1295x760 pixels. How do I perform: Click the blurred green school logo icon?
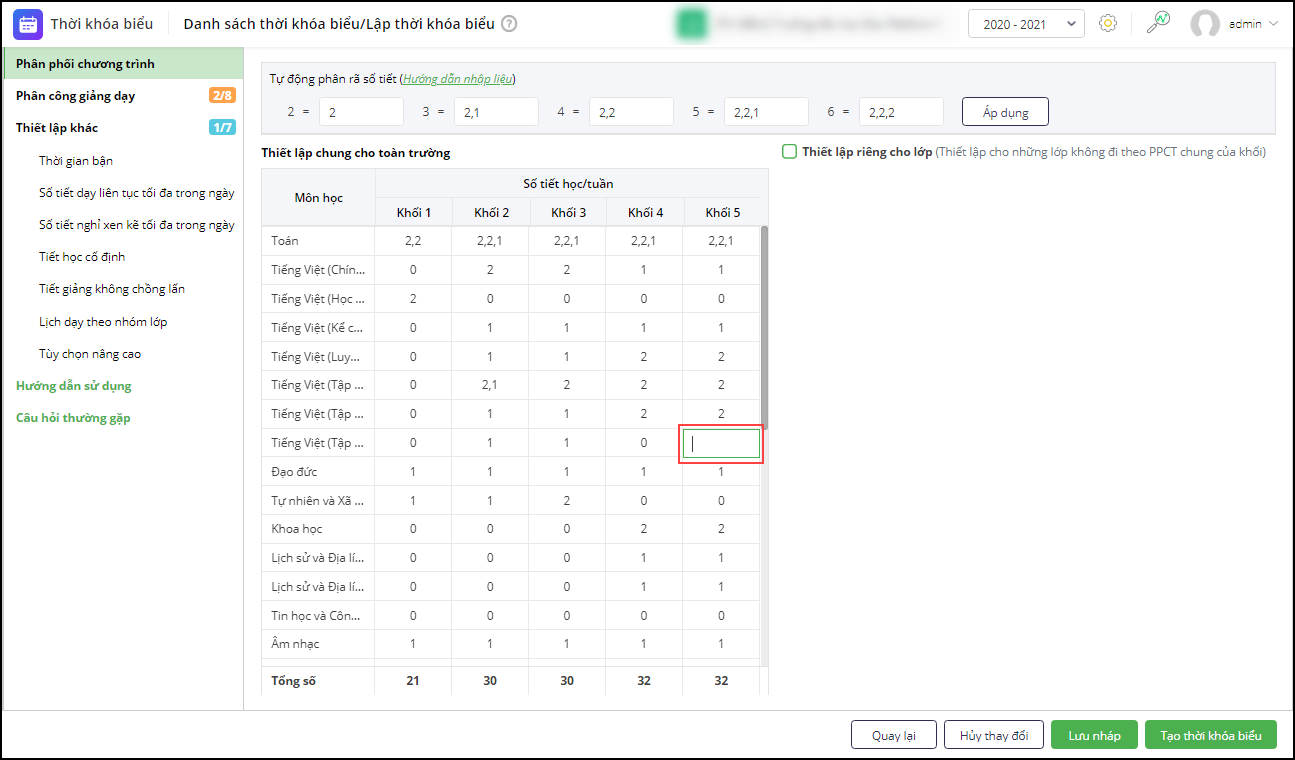(x=690, y=24)
